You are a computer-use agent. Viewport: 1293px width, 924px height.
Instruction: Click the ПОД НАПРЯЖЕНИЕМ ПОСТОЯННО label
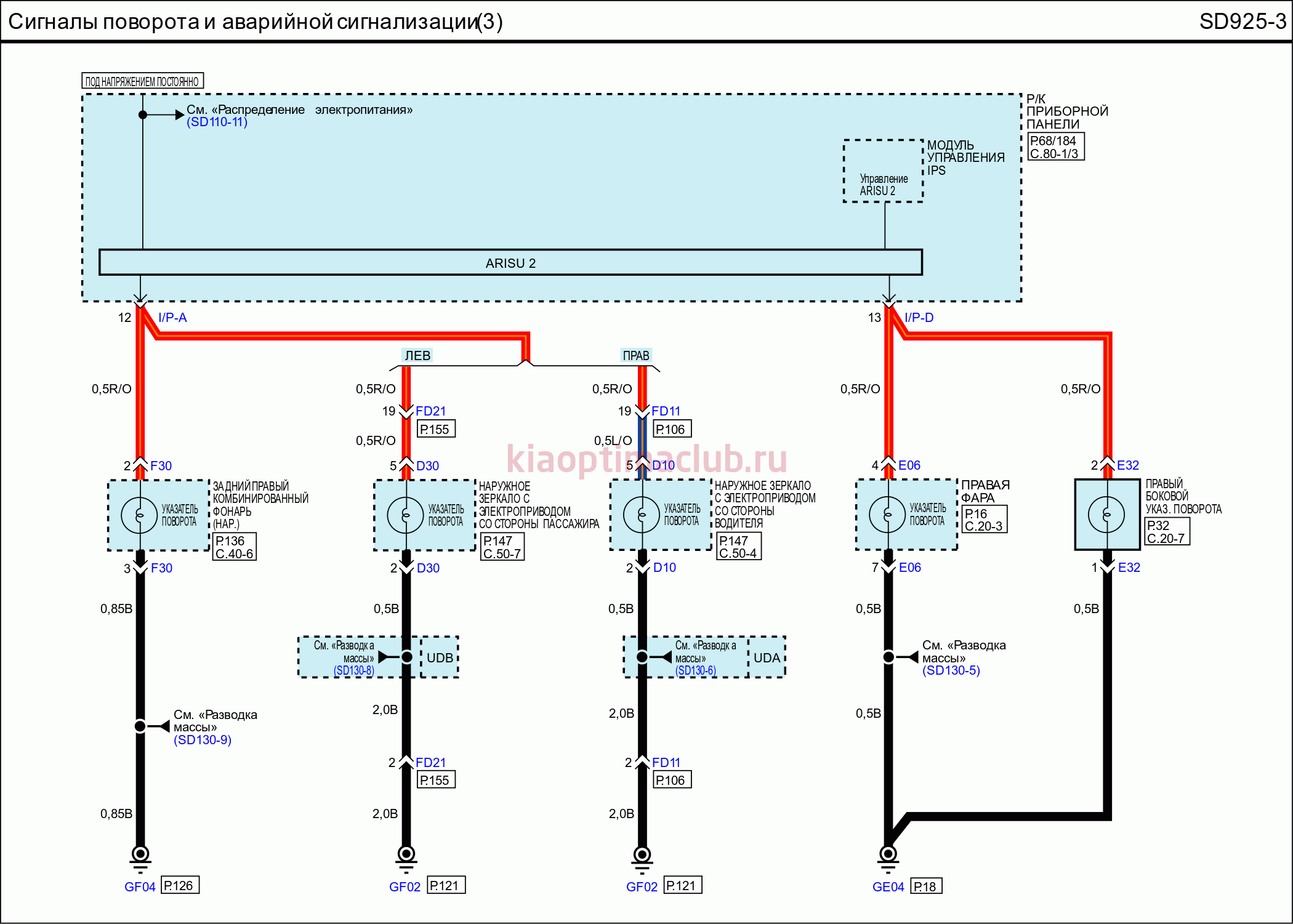click(142, 81)
